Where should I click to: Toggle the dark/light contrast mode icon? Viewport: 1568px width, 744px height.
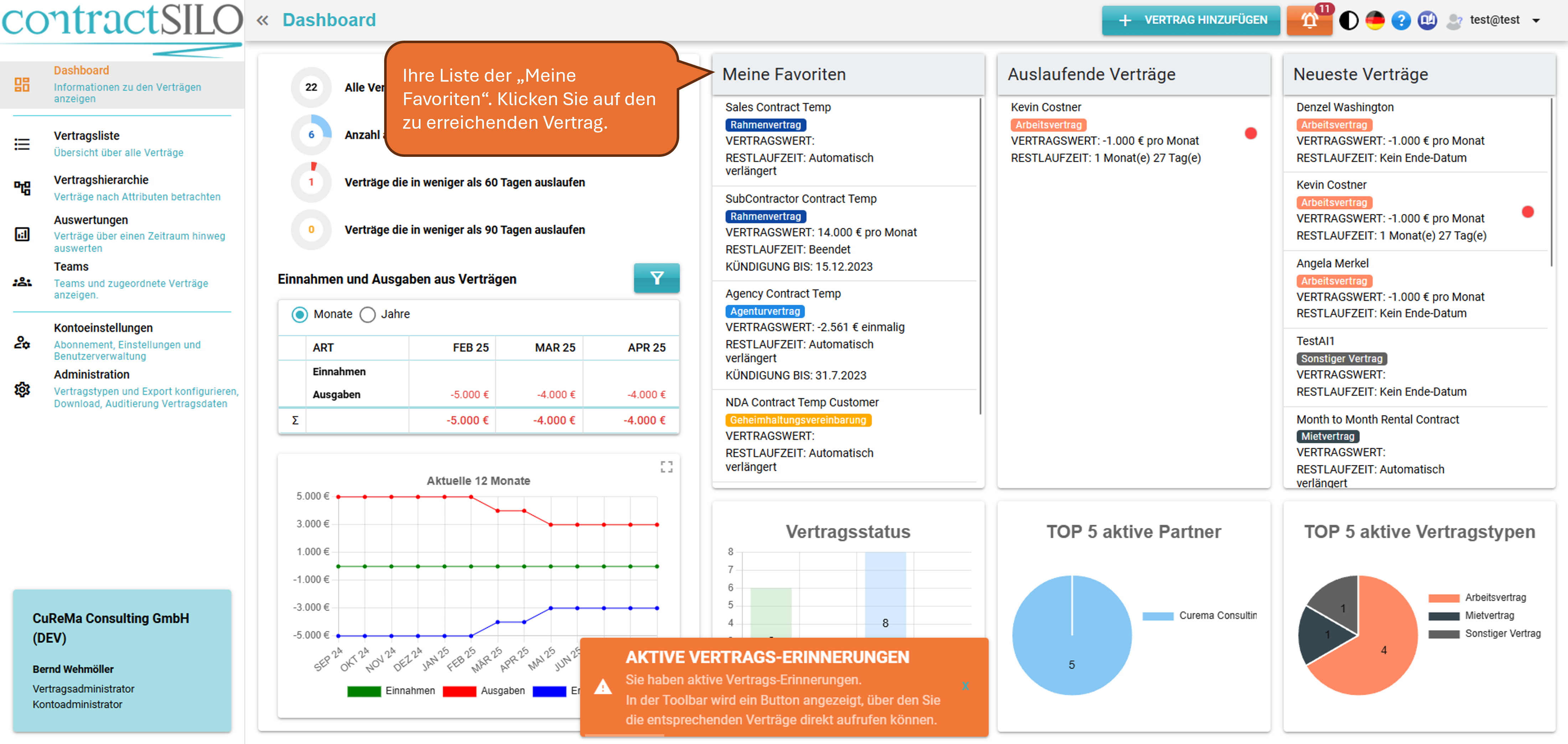point(1348,21)
